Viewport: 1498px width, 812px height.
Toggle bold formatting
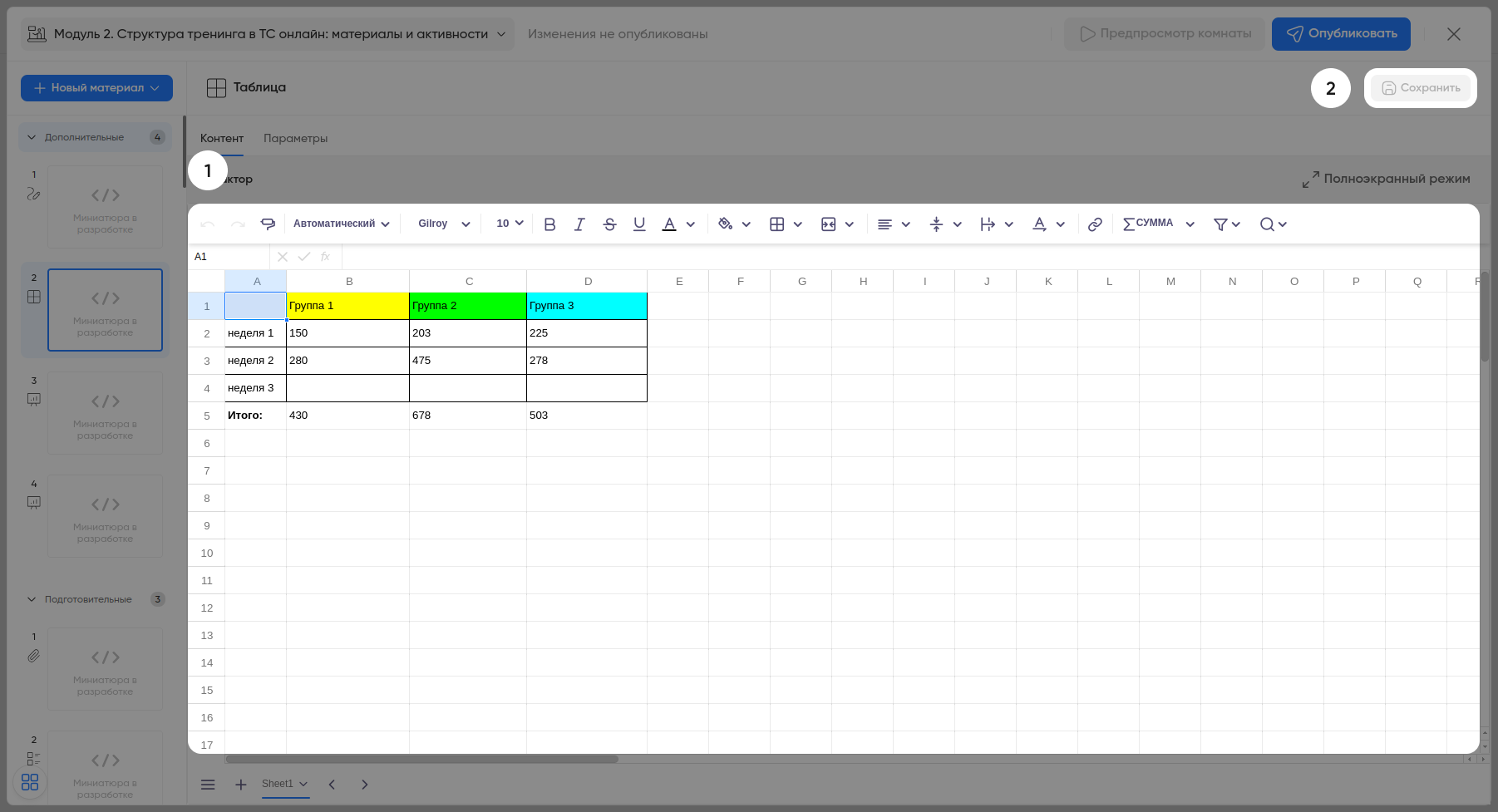pos(549,224)
